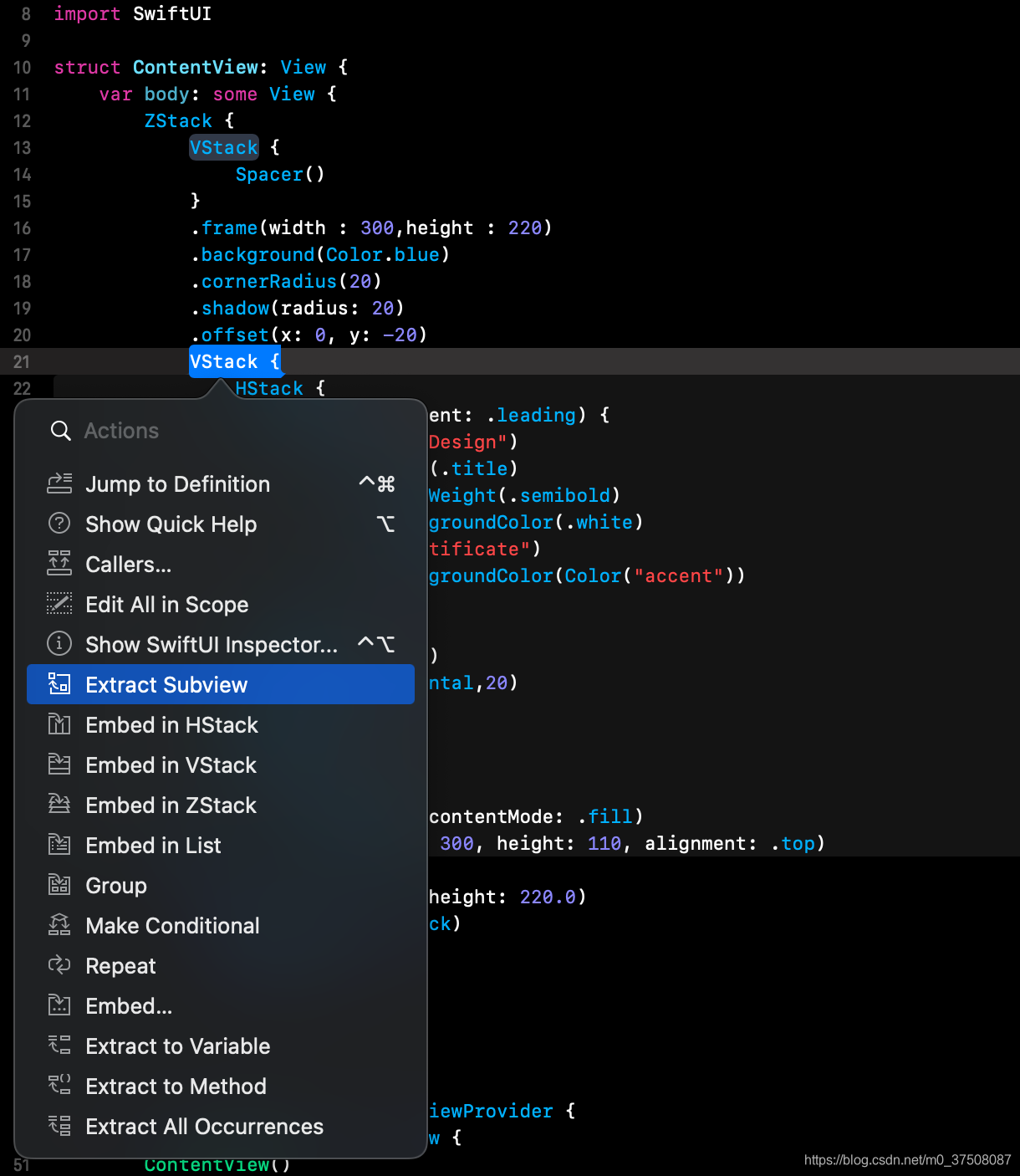Click the .leading alignment value
This screenshot has height=1176, width=1020.
pos(532,415)
